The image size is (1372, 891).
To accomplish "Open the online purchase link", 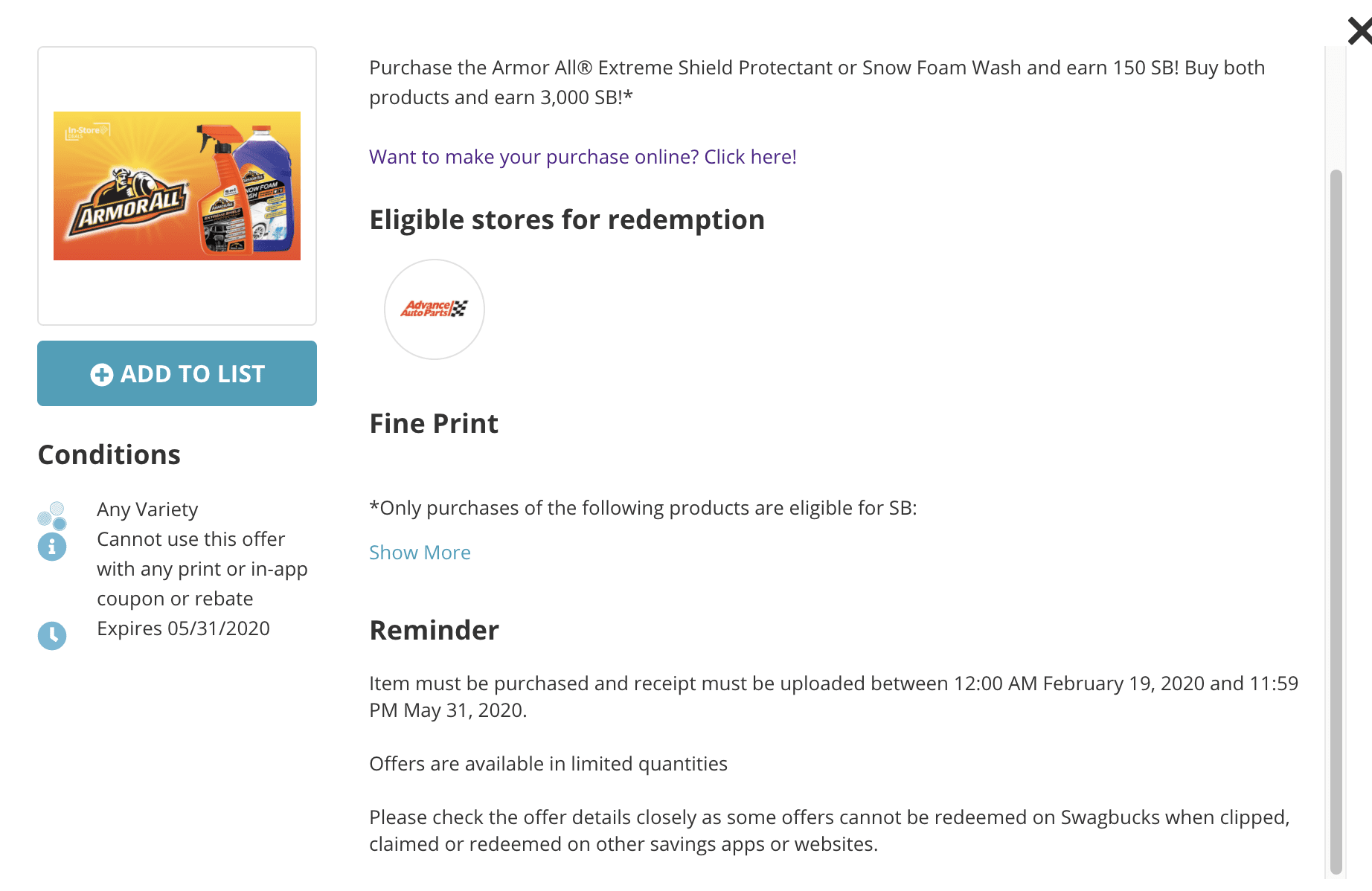I will tap(583, 157).
